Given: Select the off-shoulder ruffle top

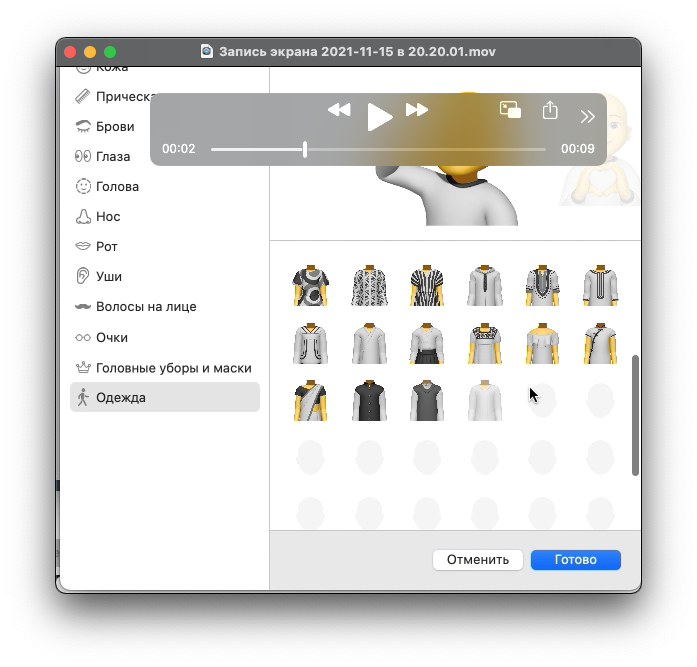Looking at the screenshot, I should pyautogui.click(x=542, y=343).
